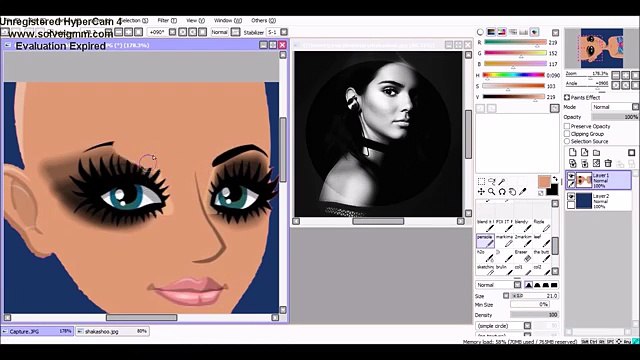
Task: Toggle the color wheel panel icon
Action: [x=480, y=32]
